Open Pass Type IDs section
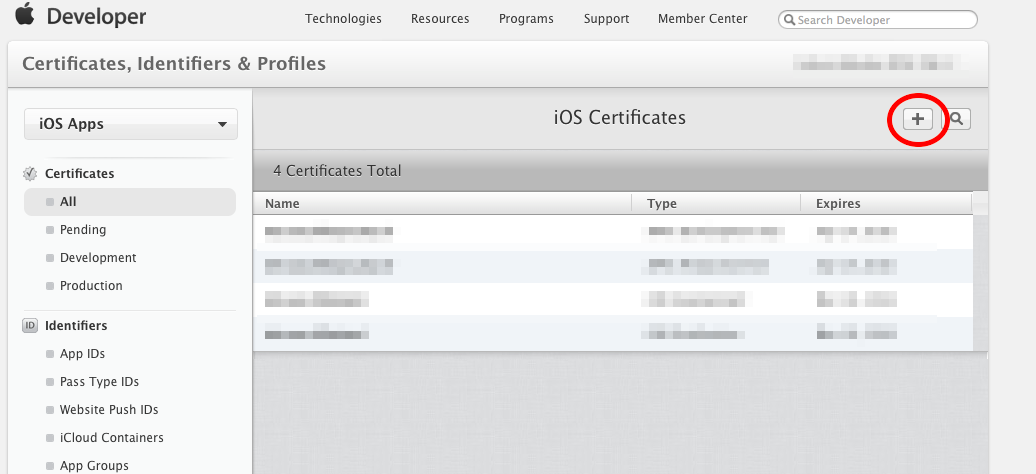The width and height of the screenshot is (1036, 474). click(x=99, y=382)
